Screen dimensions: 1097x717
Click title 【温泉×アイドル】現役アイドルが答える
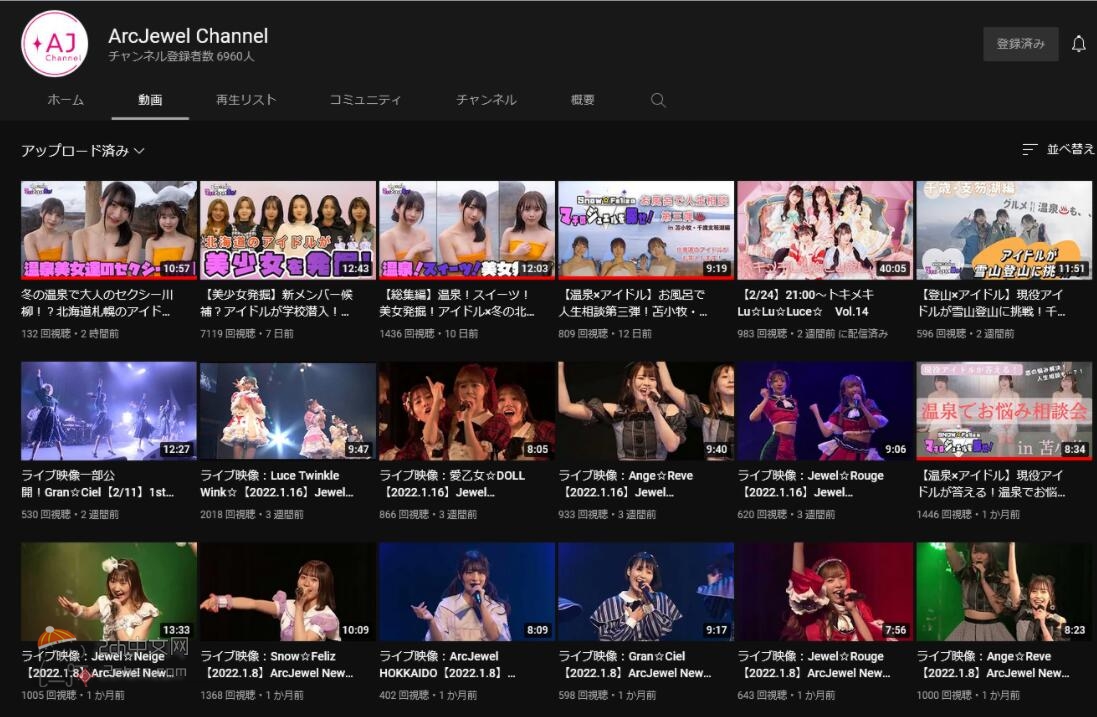(991, 483)
